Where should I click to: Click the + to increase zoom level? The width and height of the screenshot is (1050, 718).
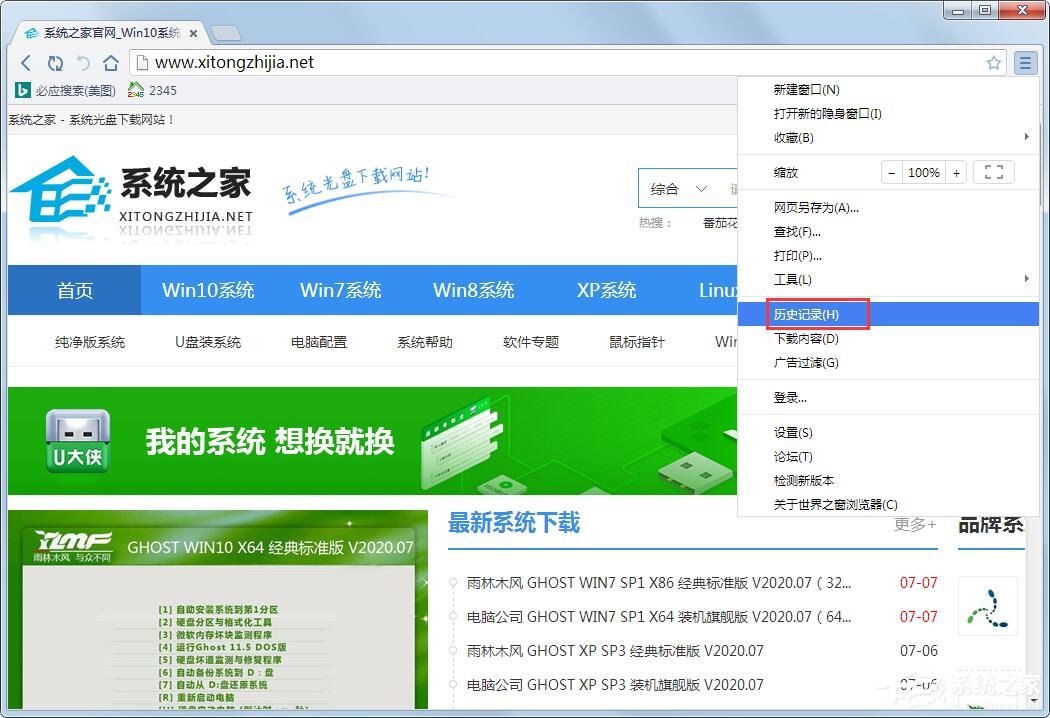[956, 171]
